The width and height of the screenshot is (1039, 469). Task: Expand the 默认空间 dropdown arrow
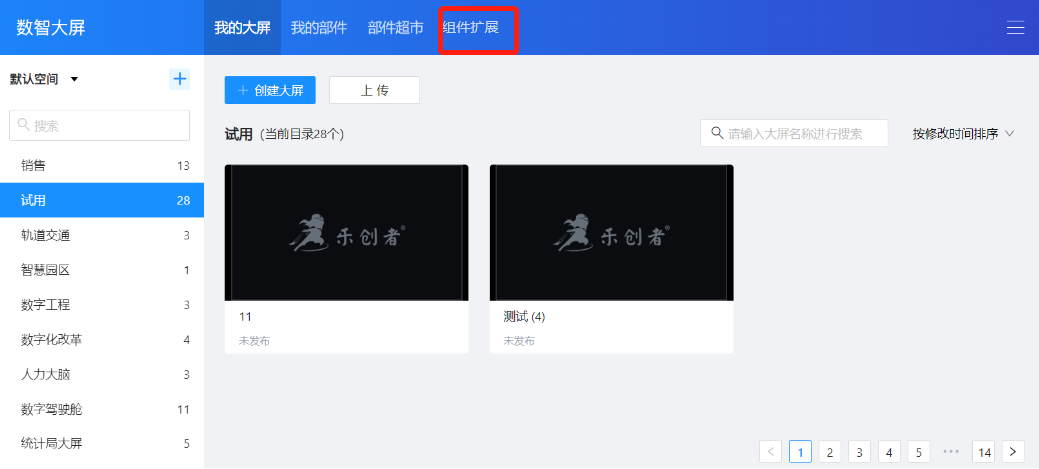click(74, 79)
